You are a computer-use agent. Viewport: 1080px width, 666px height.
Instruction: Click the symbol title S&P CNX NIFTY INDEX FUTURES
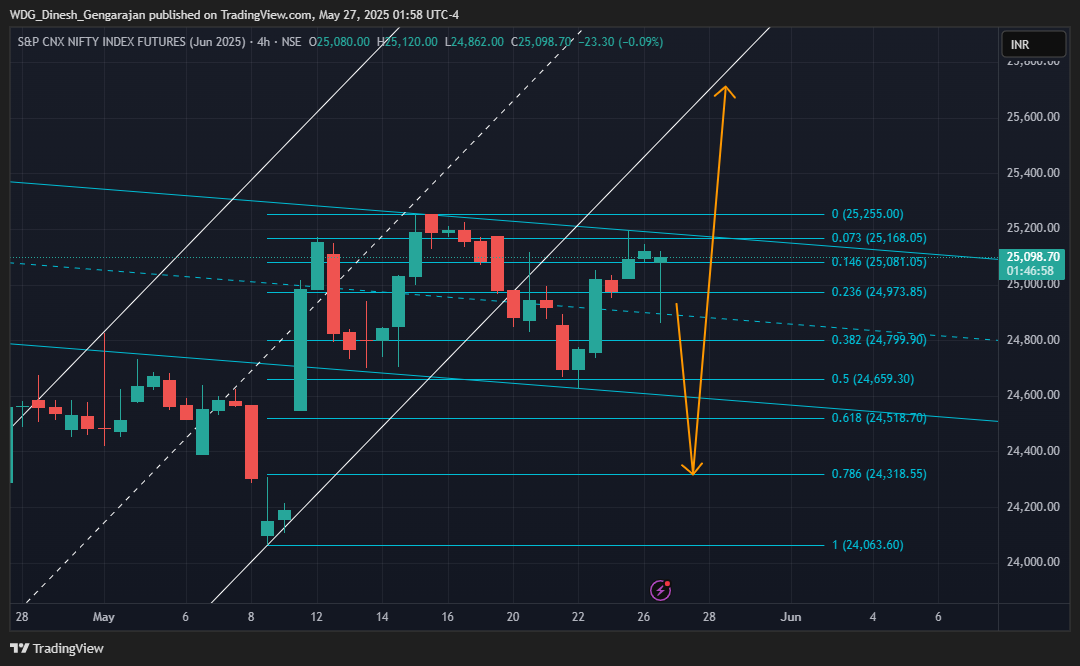click(x=132, y=42)
